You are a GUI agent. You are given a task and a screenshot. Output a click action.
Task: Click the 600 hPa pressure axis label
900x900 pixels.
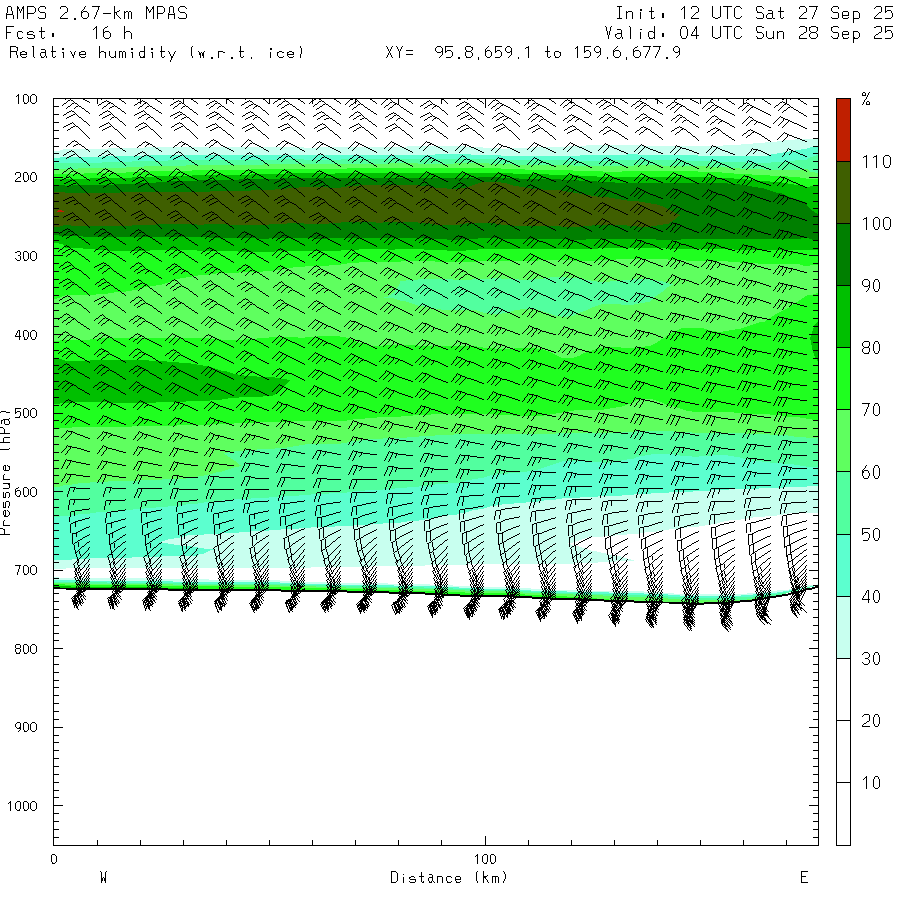[26, 492]
